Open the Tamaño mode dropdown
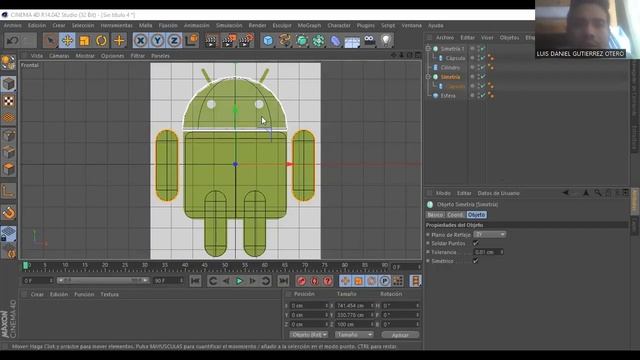640x360 pixels. point(354,335)
